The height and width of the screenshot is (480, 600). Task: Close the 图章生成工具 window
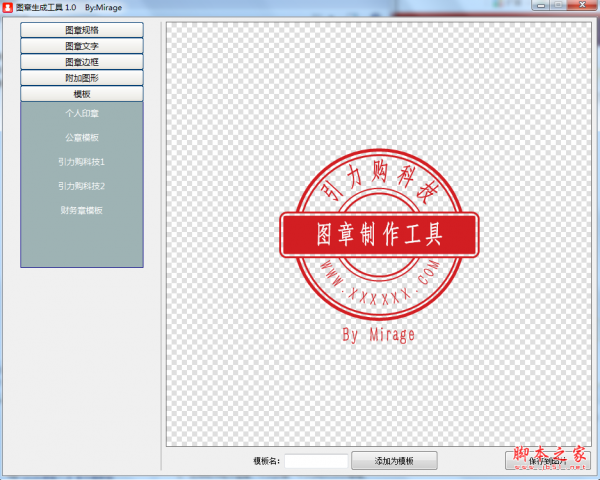pos(580,6)
